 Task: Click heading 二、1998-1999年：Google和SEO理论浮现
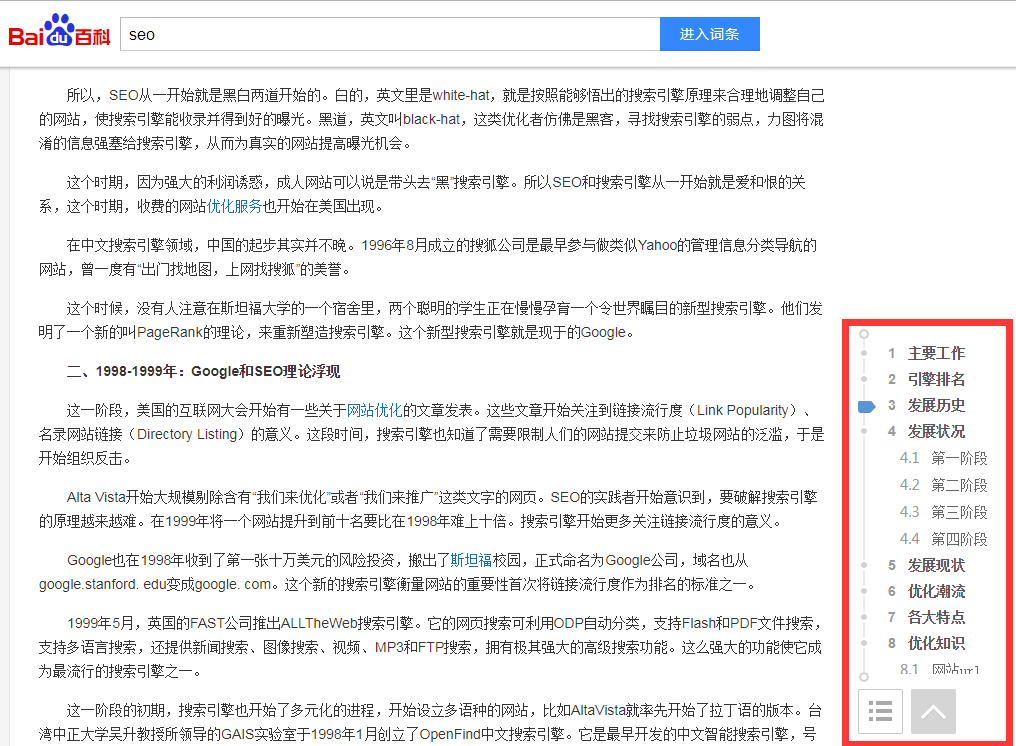(203, 371)
